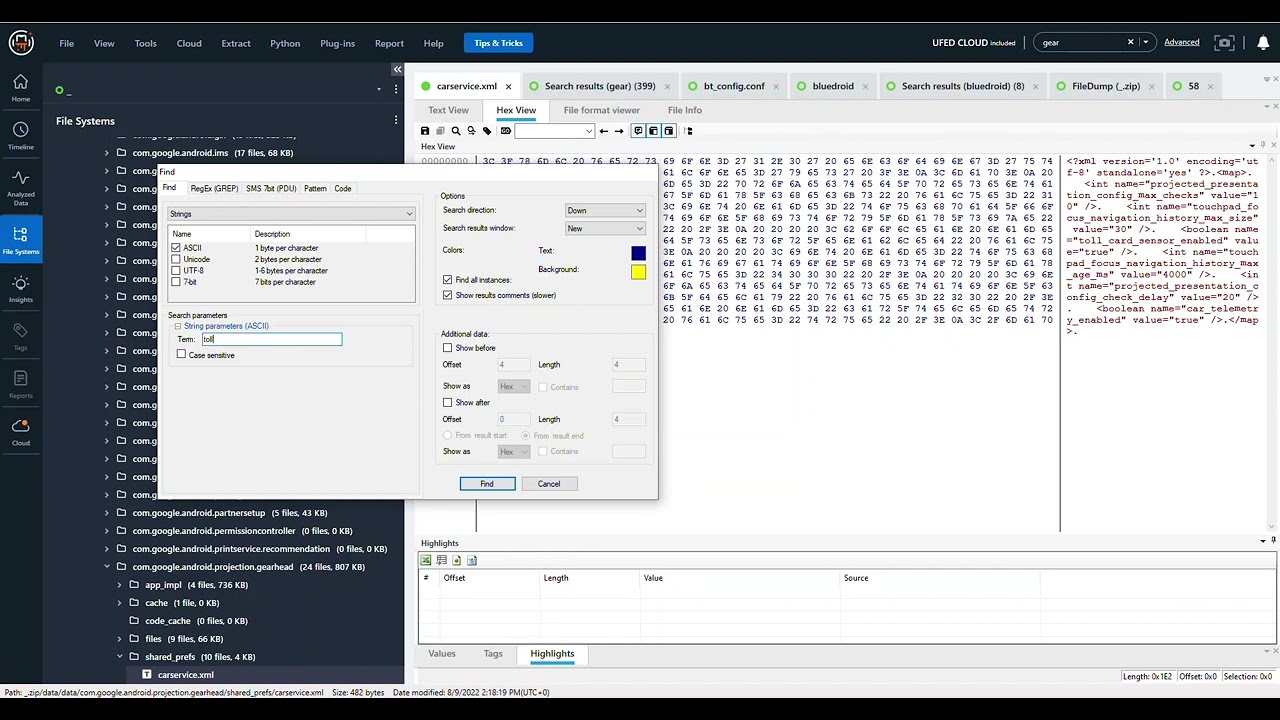Expand the app_impl folder
1280x720 pixels.
(x=119, y=585)
